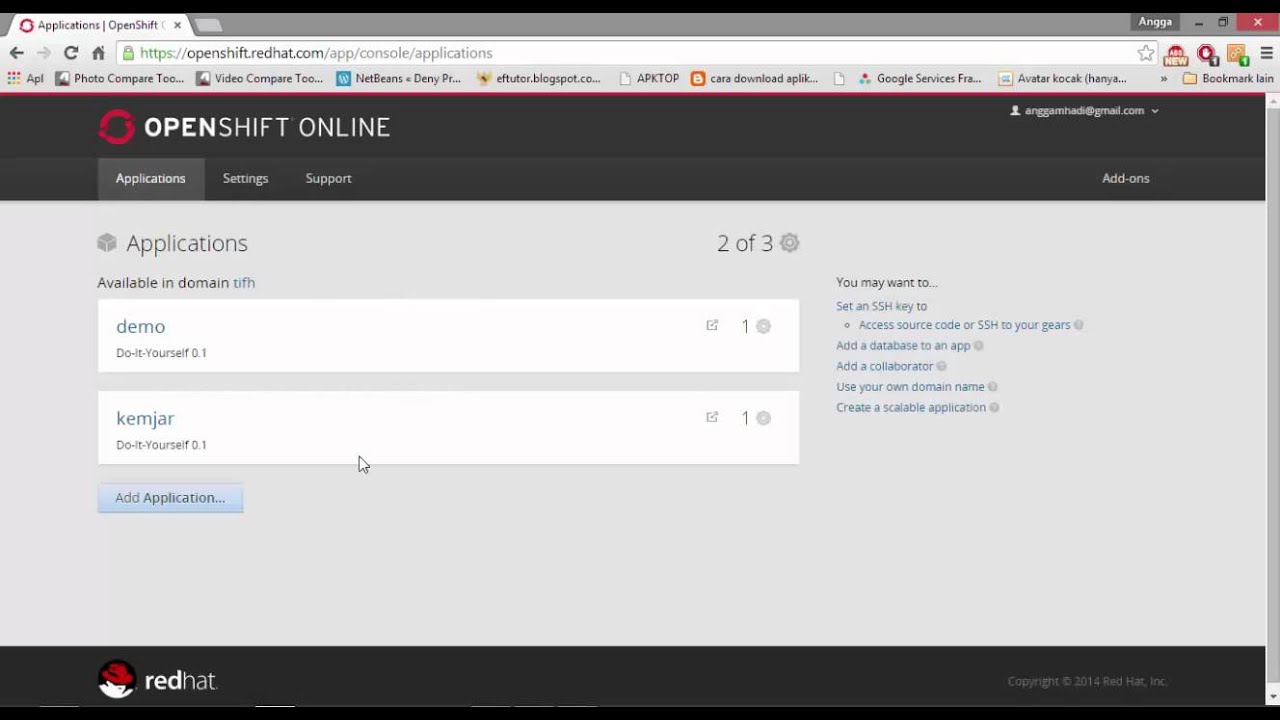Open the Support tab
The width and height of the screenshot is (1280, 720).
[328, 178]
